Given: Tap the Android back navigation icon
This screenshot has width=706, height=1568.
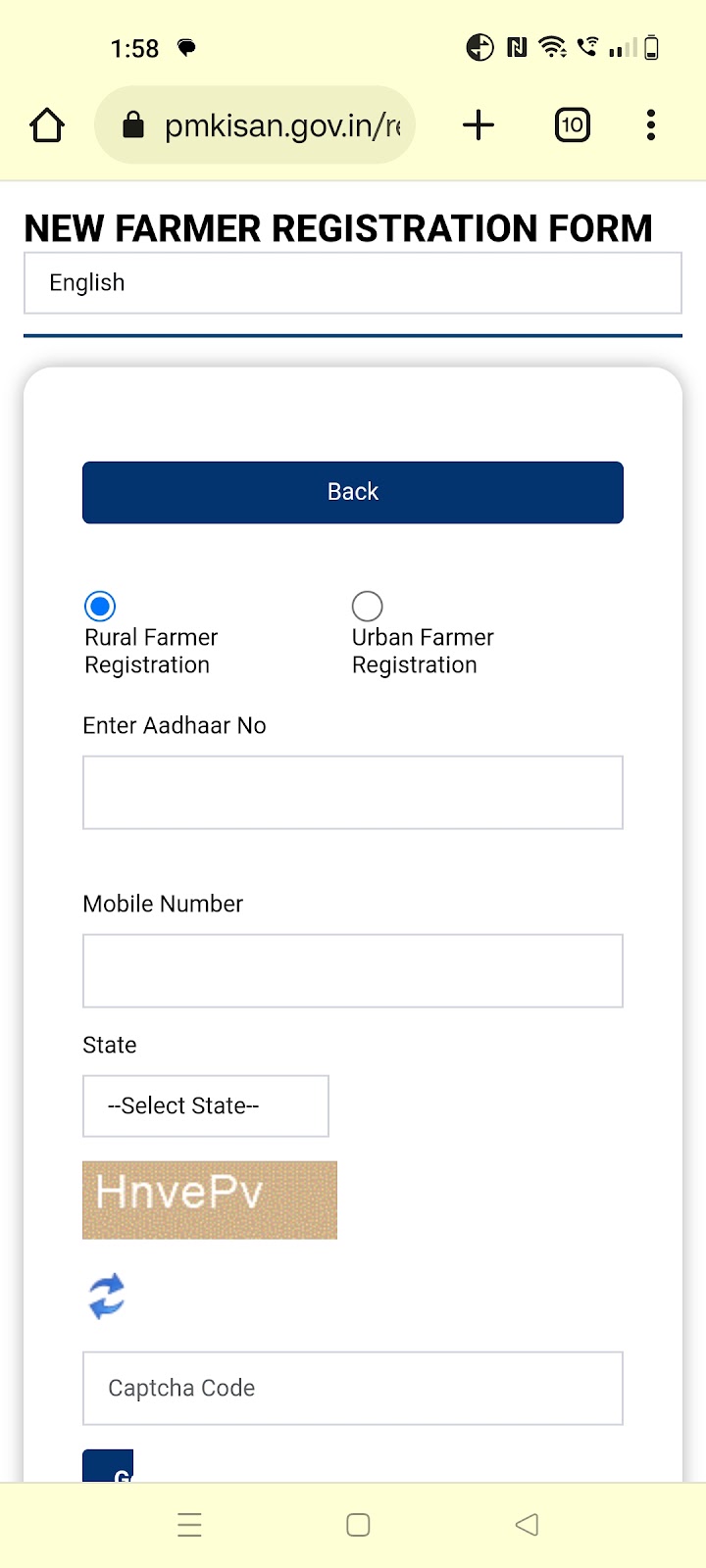Looking at the screenshot, I should tap(527, 1525).
